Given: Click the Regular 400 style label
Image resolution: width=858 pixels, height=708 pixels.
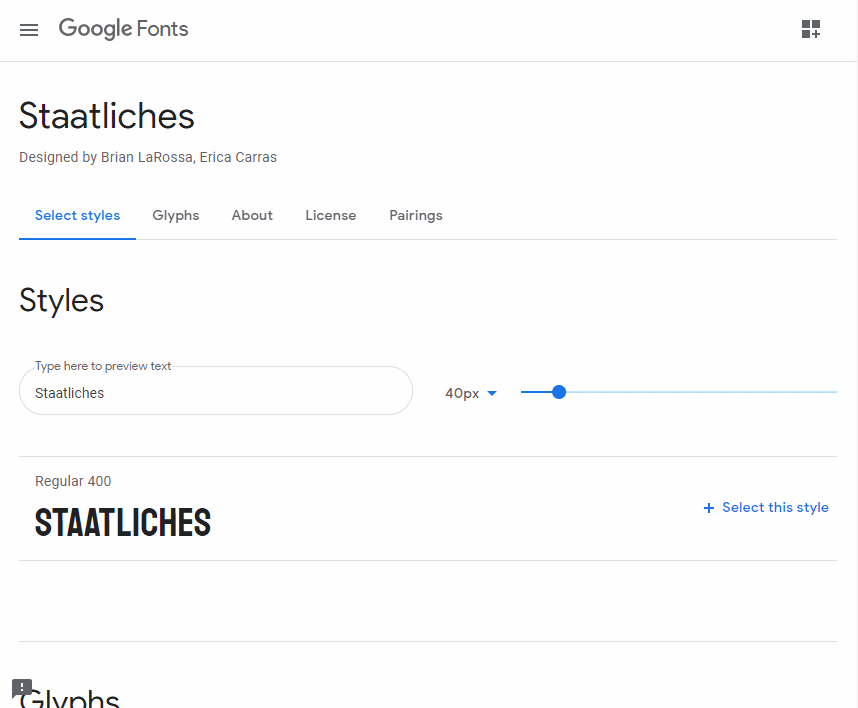Looking at the screenshot, I should point(73,481).
